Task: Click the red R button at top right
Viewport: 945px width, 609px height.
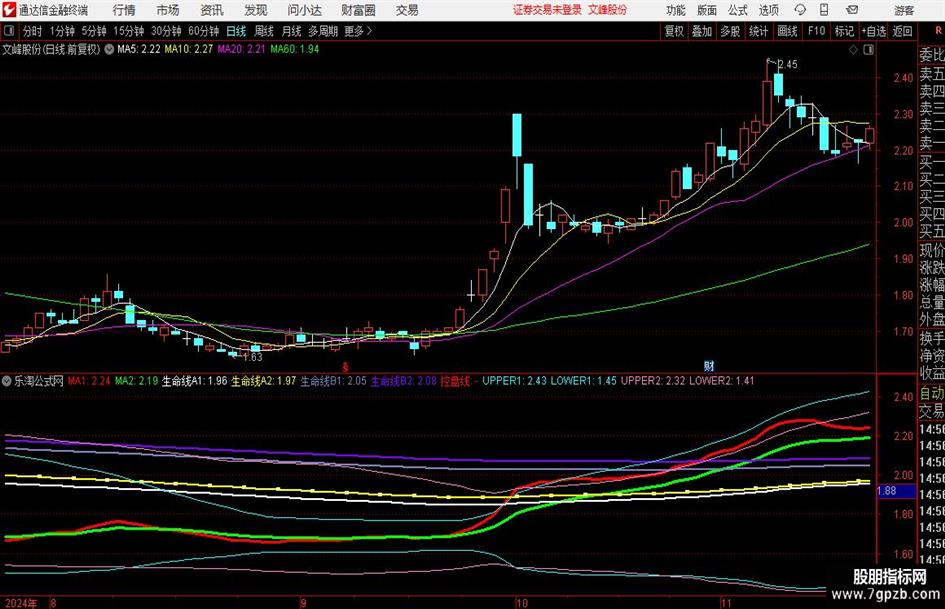Action: (938, 31)
